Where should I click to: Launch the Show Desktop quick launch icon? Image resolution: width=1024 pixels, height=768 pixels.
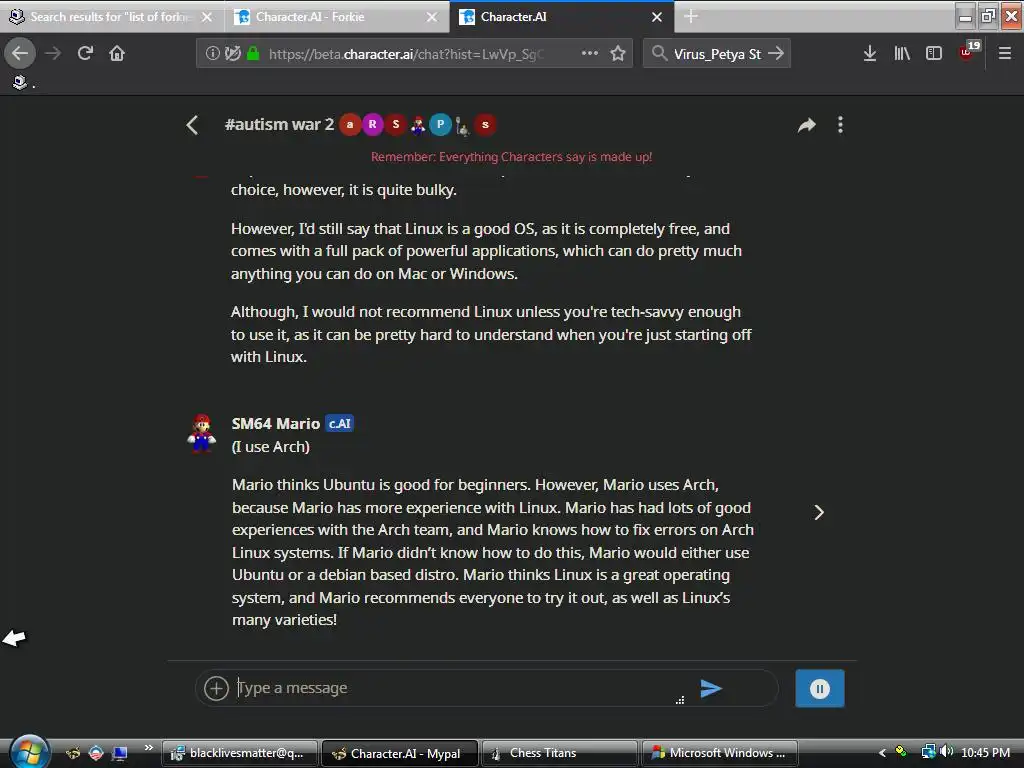click(x=119, y=754)
